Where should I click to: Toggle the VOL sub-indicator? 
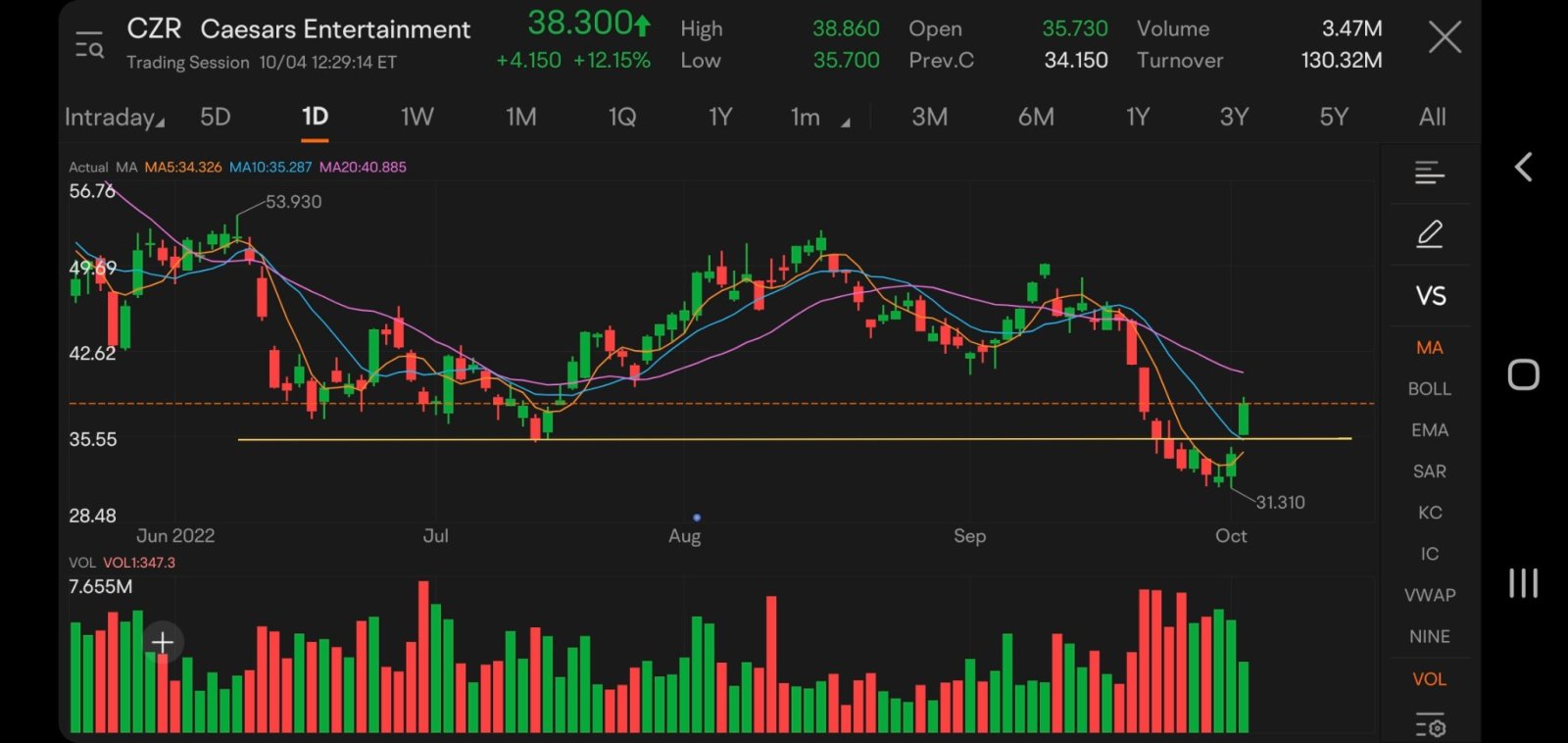(x=1430, y=679)
